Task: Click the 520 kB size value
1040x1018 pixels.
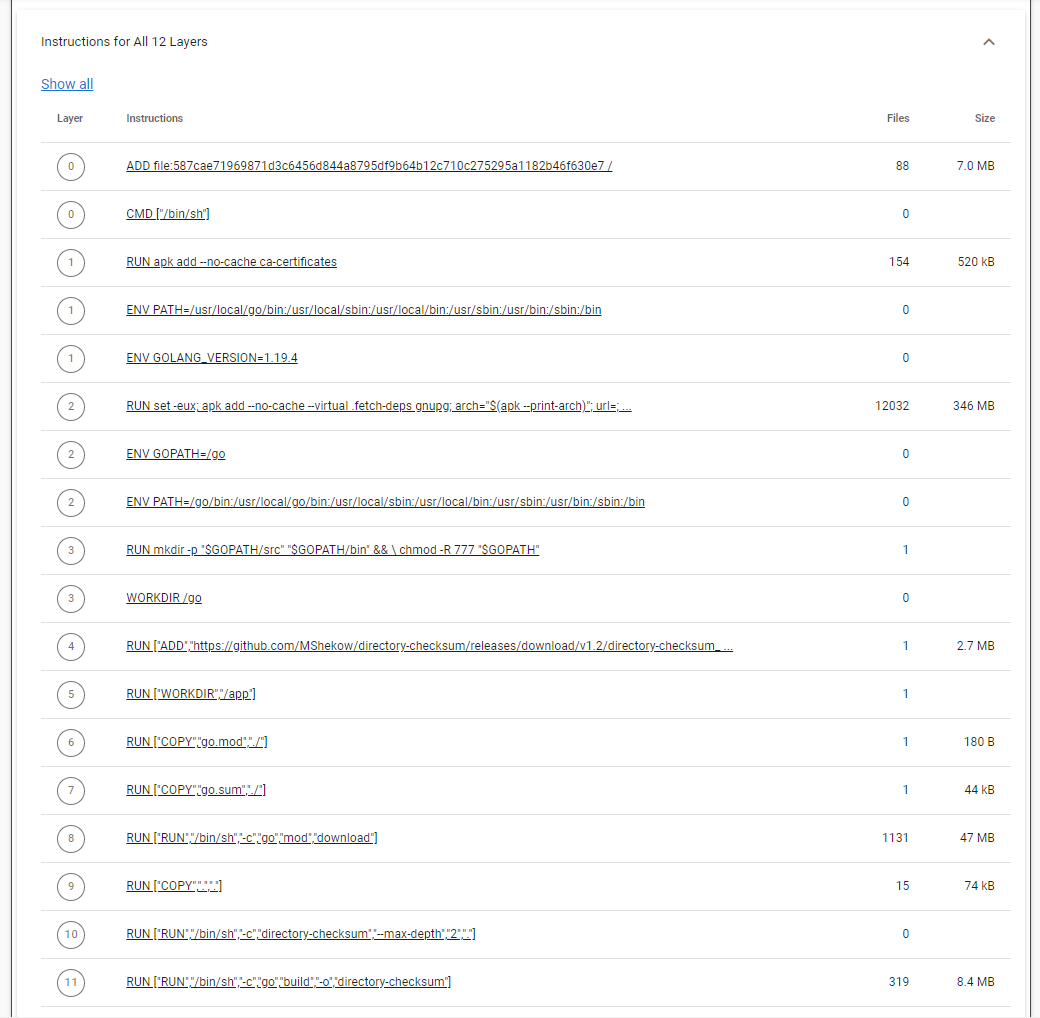Action: click(976, 262)
